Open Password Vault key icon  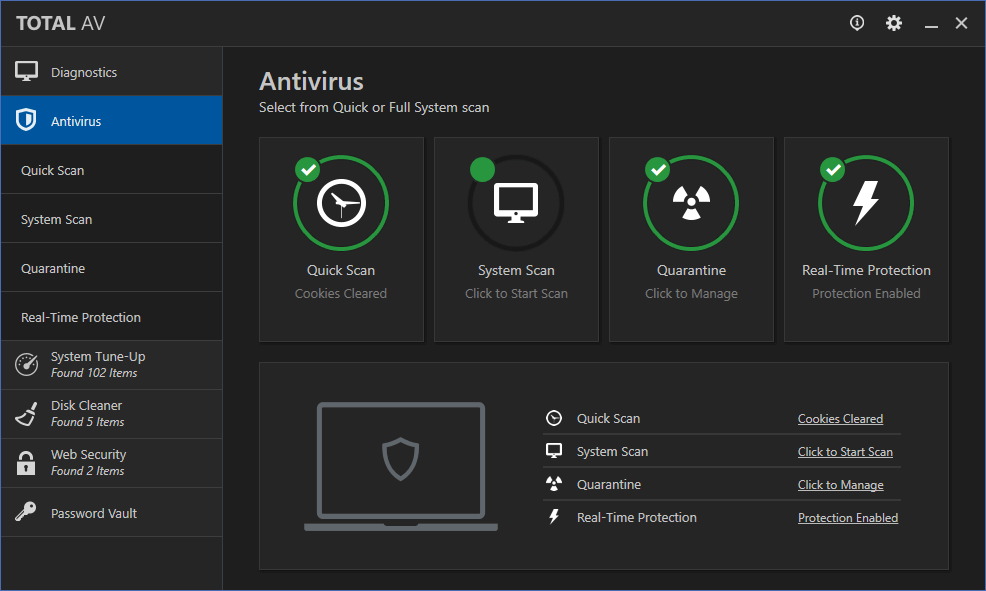(26, 513)
